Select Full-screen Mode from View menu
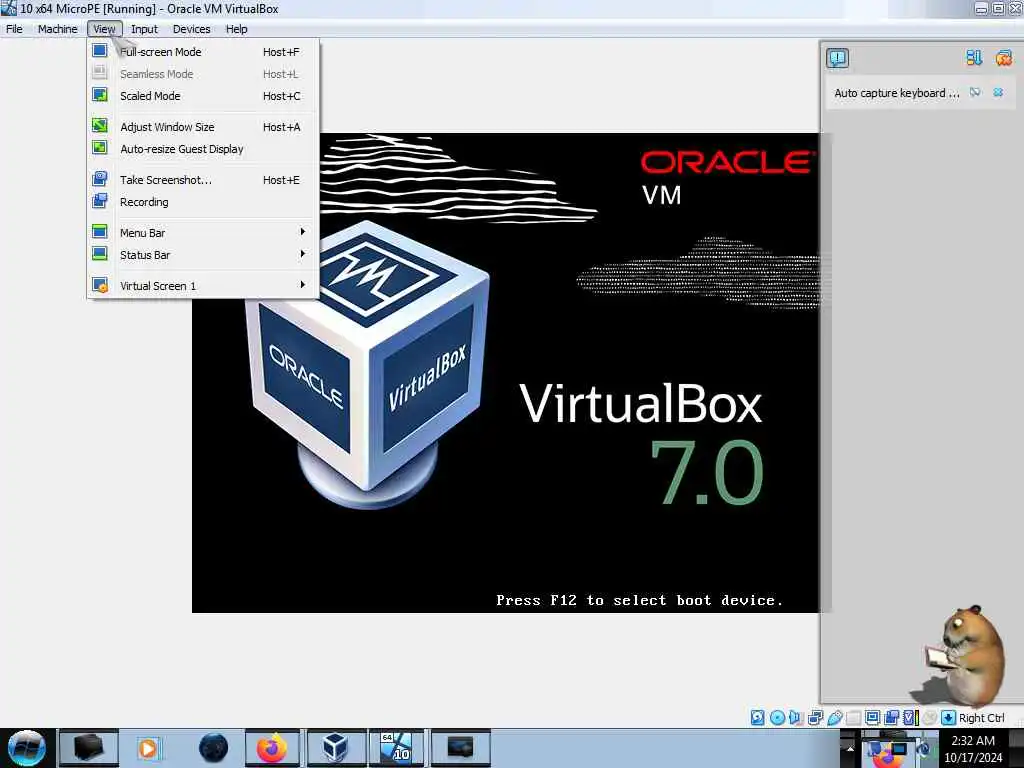Viewport: 1024px width, 768px height. point(202,52)
